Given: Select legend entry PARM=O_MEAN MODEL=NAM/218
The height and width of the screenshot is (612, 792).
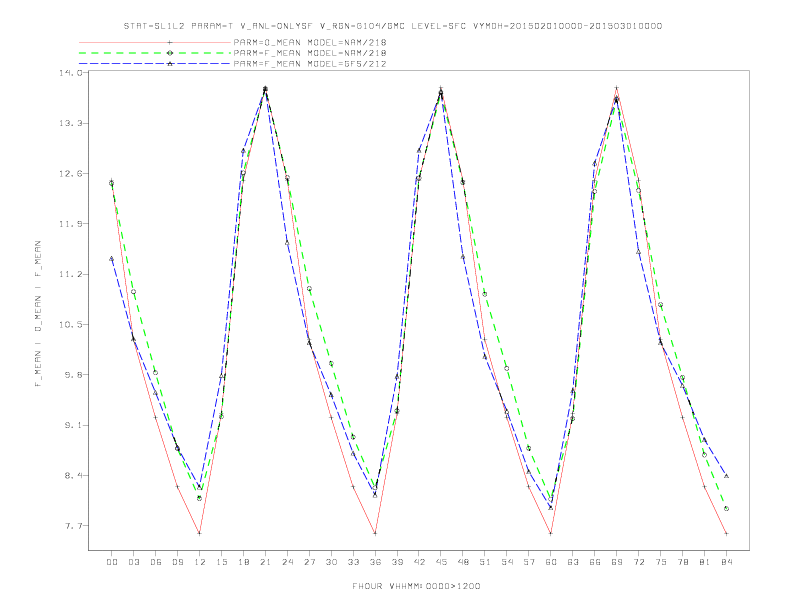Looking at the screenshot, I should [x=310, y=42].
